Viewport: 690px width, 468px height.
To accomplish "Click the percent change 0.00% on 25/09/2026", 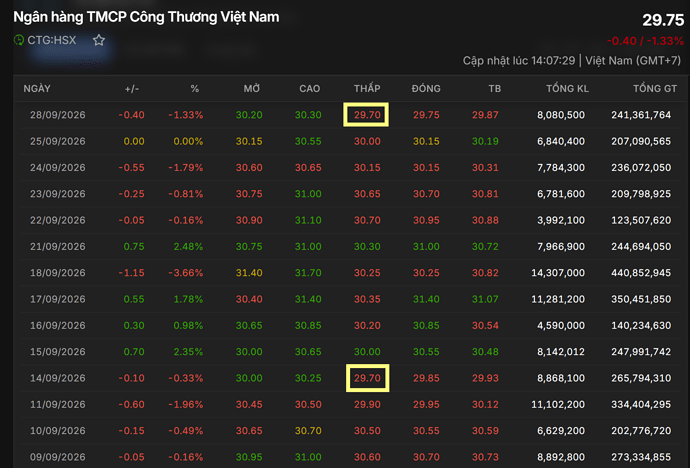I will [188, 141].
